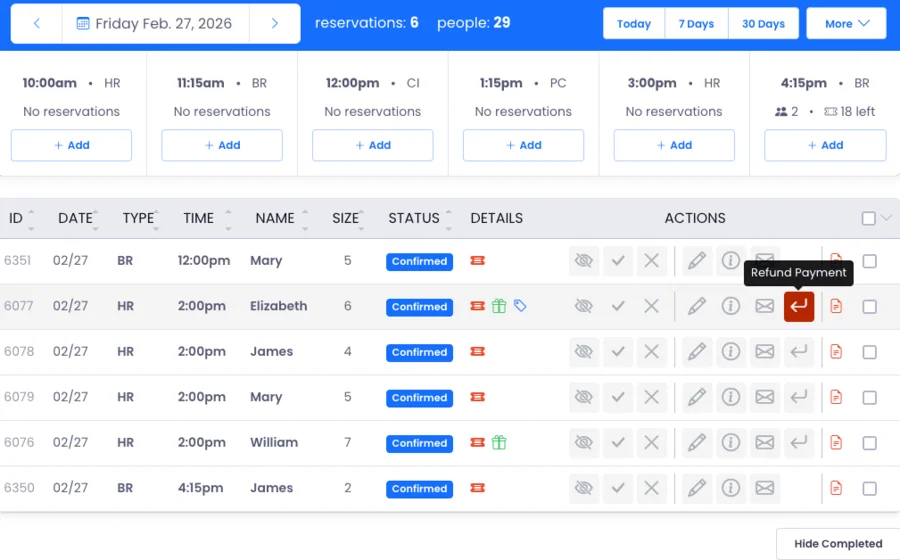Viewport: 900px width, 560px height.
Task: Add reservation to 12:00pm CI slot
Action: (373, 145)
